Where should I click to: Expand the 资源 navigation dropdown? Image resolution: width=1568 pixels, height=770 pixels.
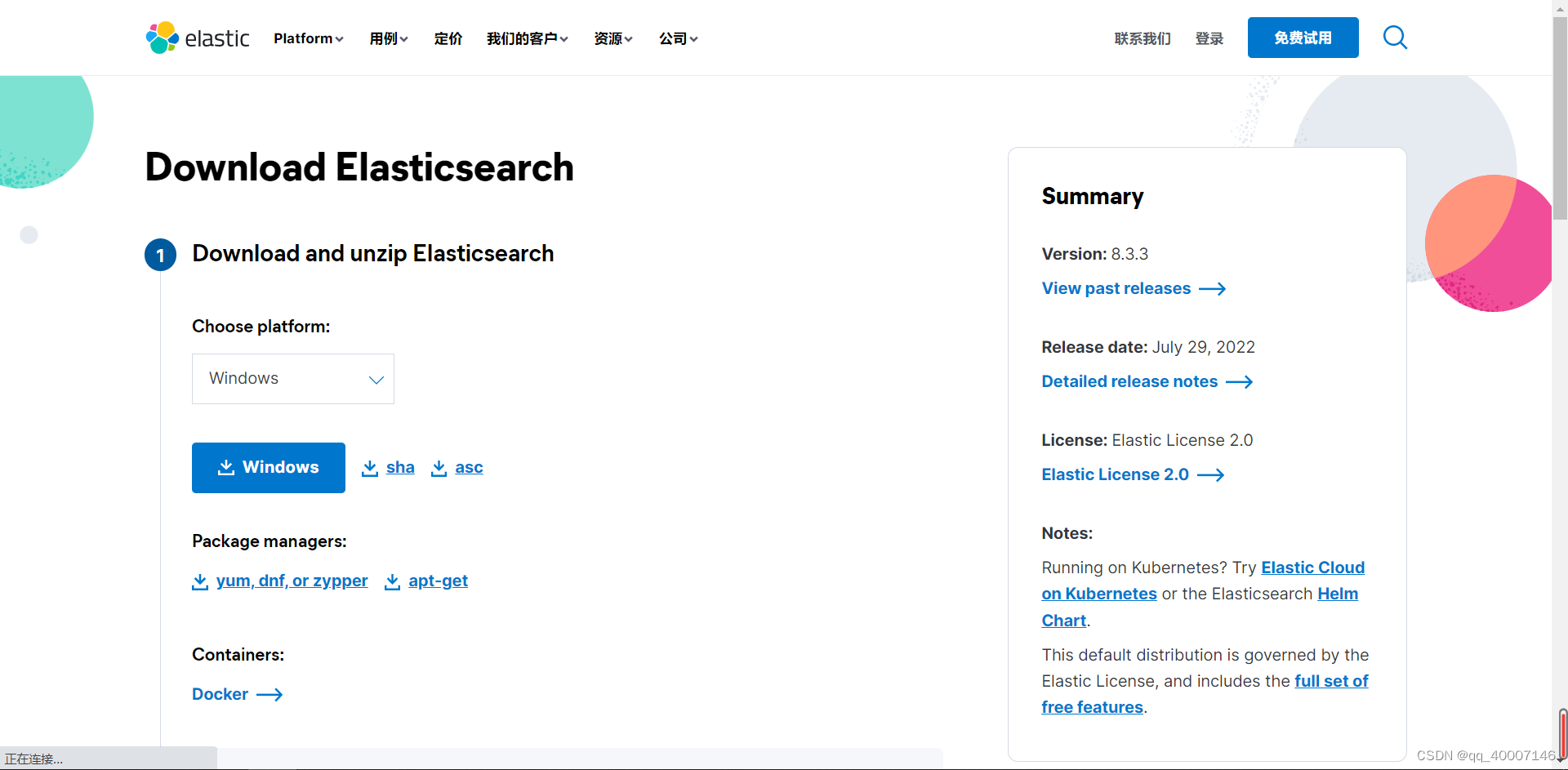pyautogui.click(x=612, y=38)
